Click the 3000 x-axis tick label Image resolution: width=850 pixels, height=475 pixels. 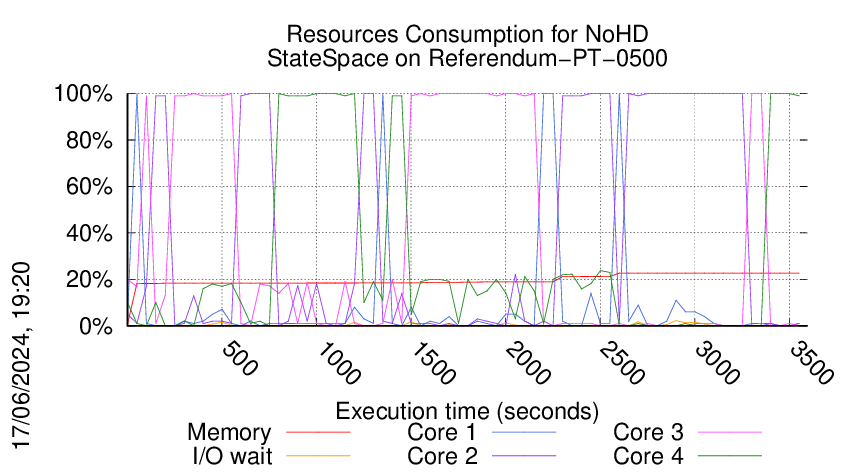click(x=717, y=363)
